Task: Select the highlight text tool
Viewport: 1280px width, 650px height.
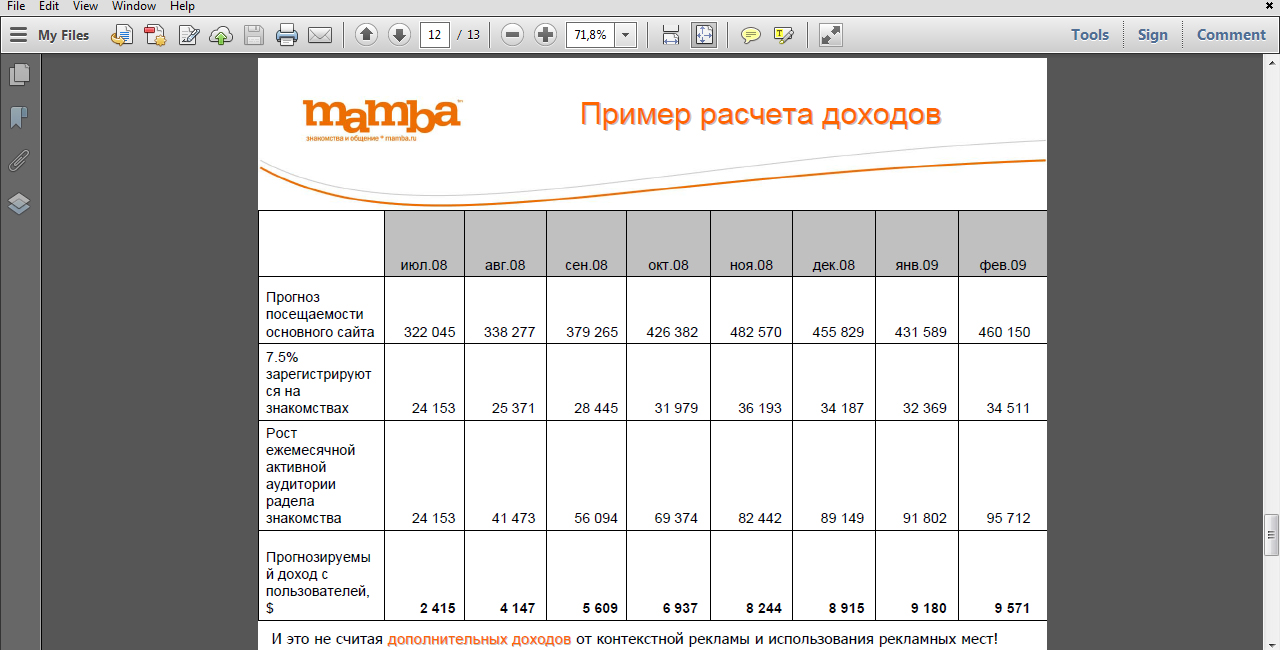Action: pos(783,35)
